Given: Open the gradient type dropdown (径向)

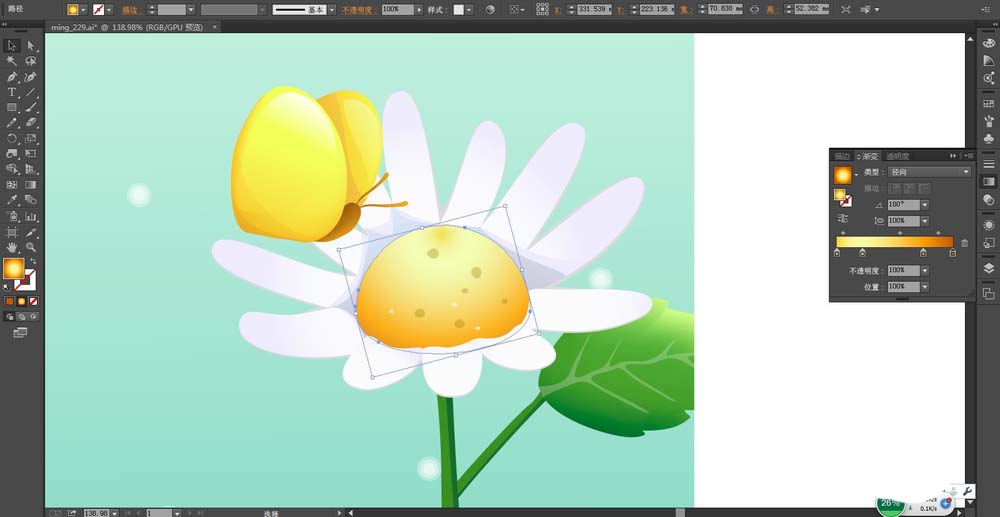Looking at the screenshot, I should point(930,172).
